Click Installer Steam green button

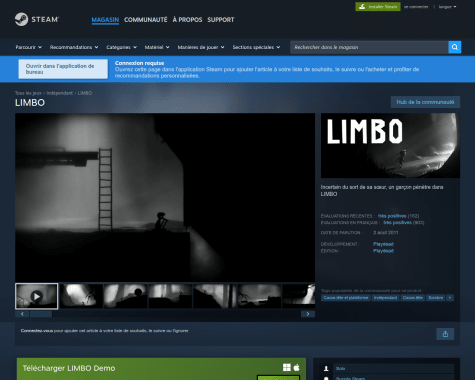coord(378,7)
